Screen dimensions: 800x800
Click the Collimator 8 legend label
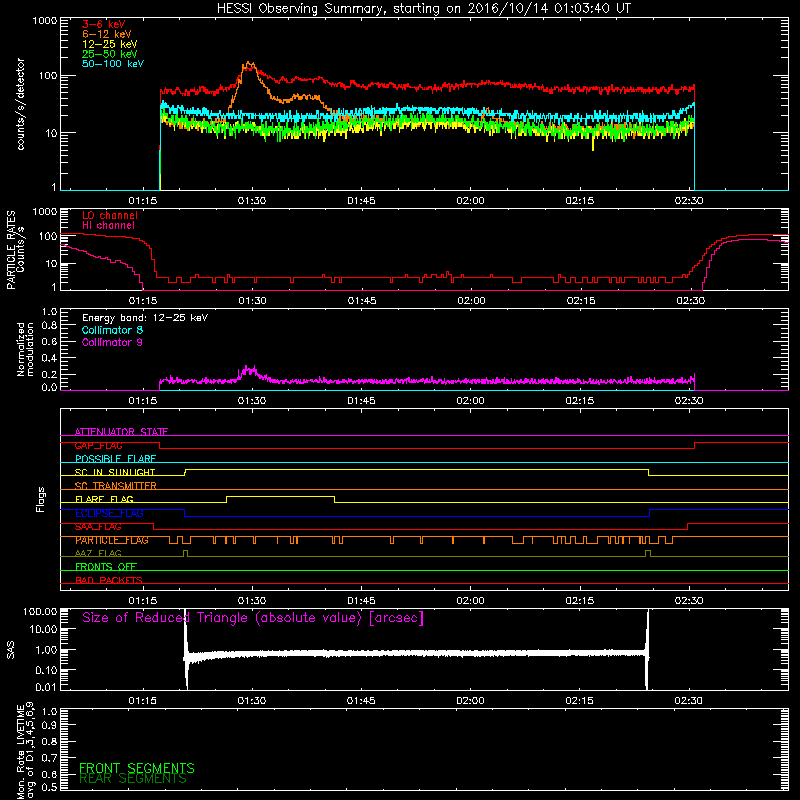(112, 330)
